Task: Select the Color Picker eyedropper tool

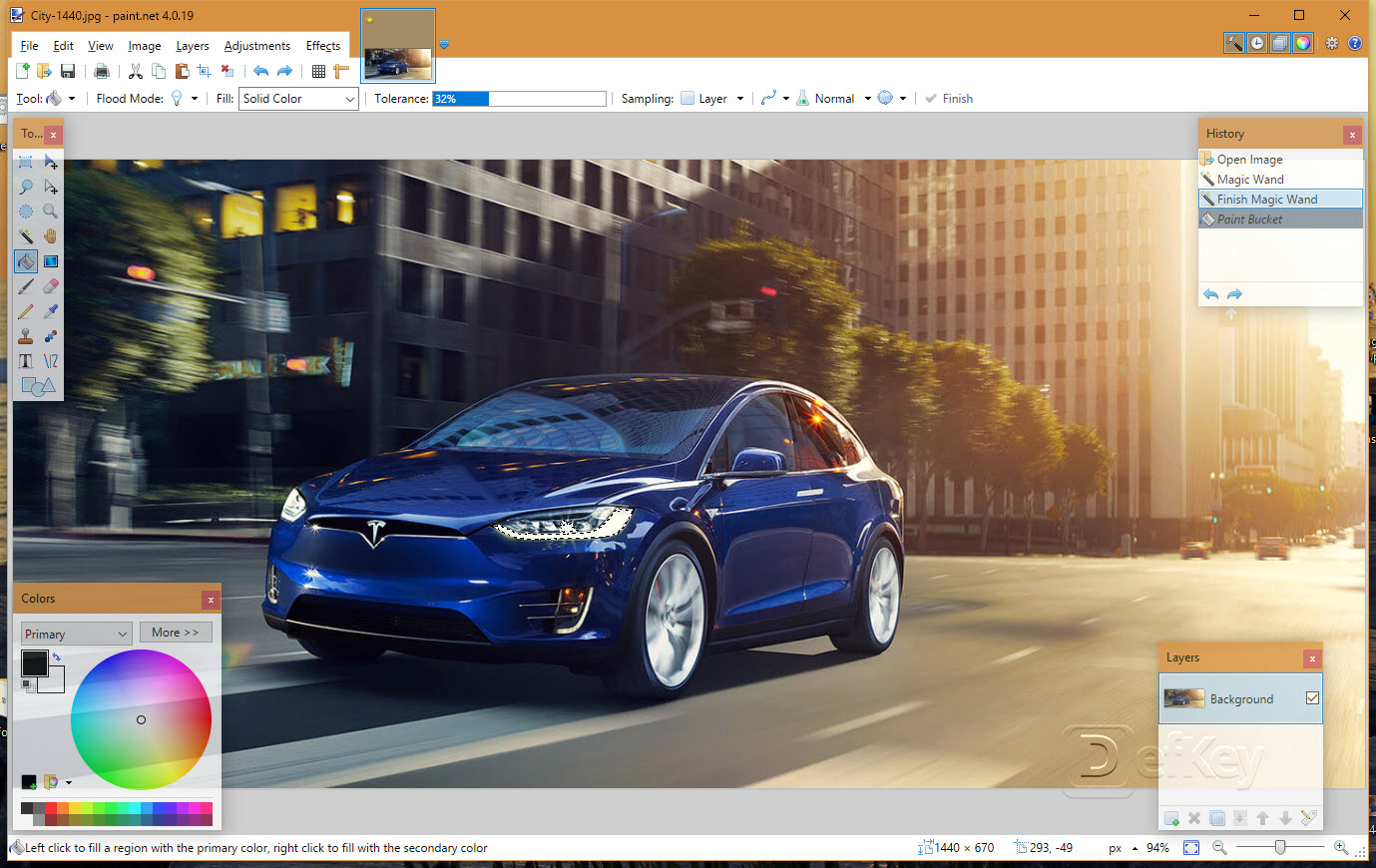Action: click(x=51, y=311)
